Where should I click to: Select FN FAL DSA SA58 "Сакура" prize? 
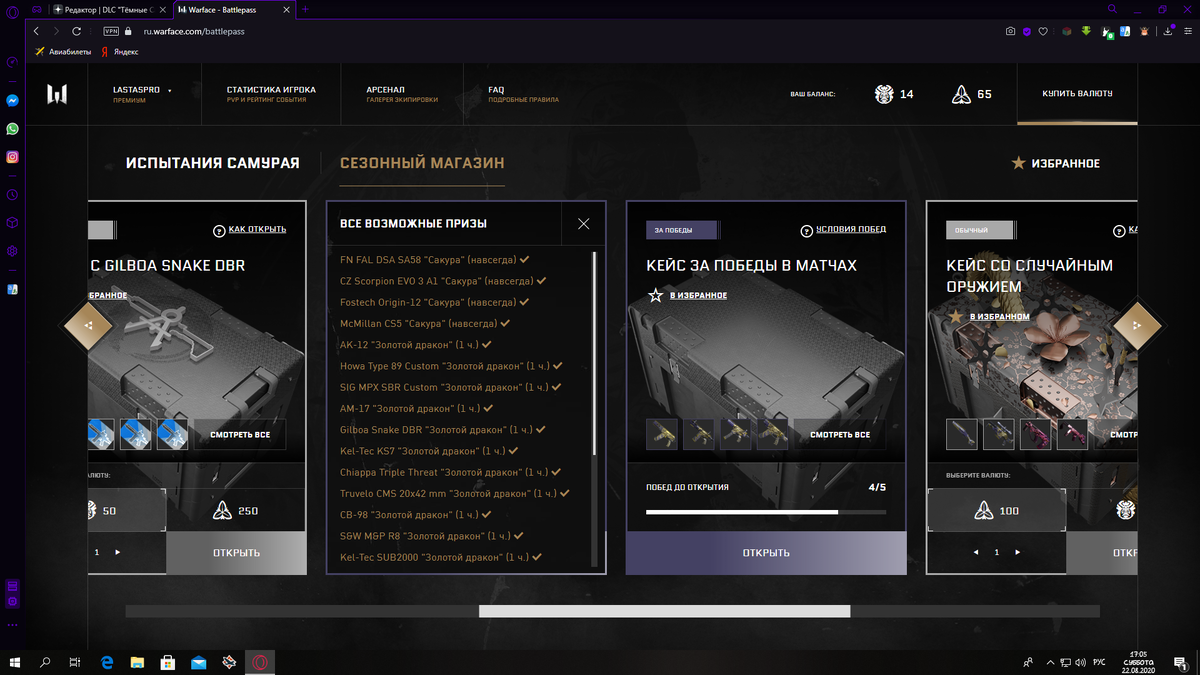tap(435, 259)
